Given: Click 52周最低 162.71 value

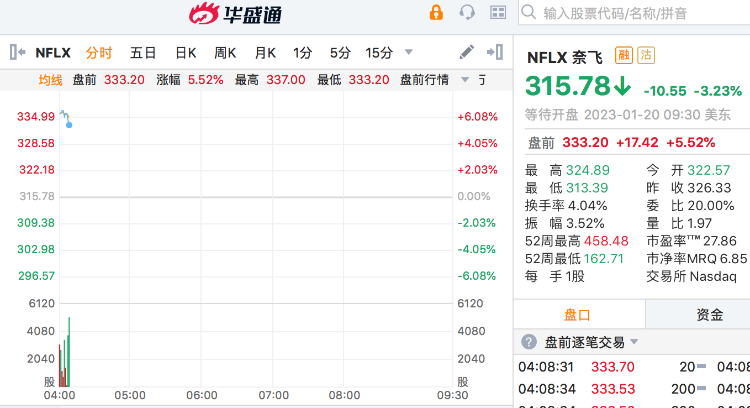Looking at the screenshot, I should pos(604,259).
